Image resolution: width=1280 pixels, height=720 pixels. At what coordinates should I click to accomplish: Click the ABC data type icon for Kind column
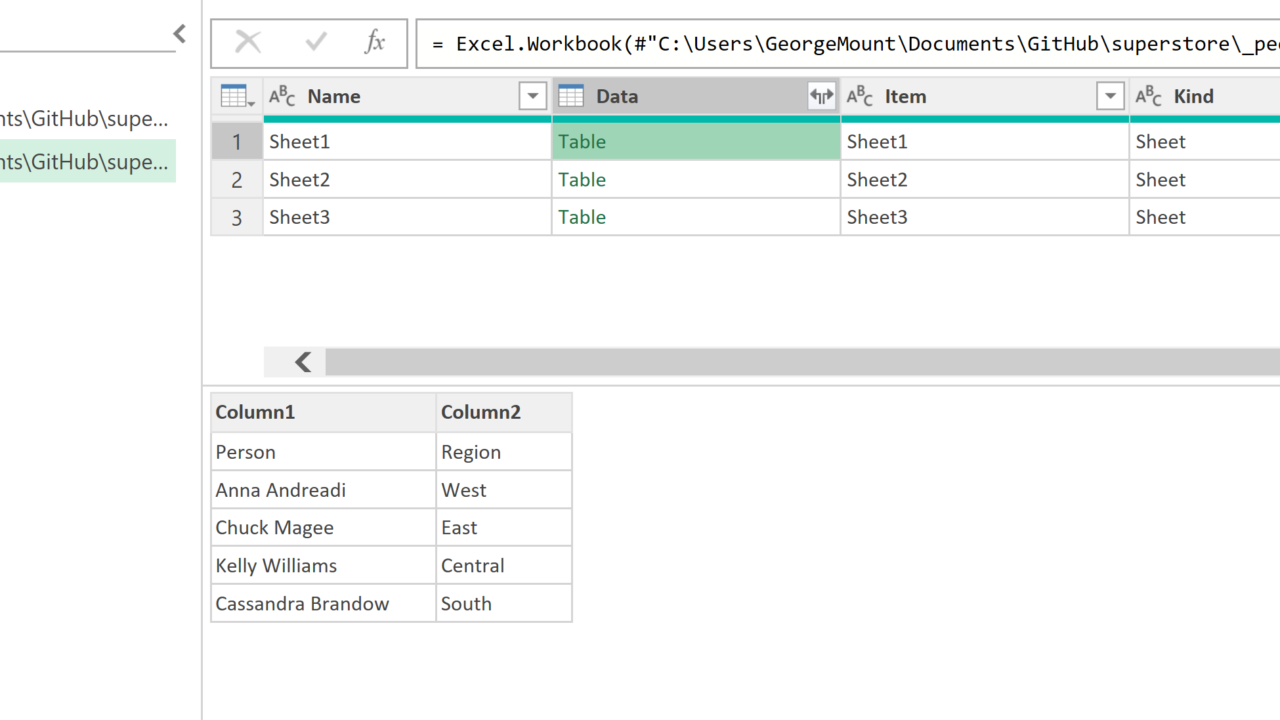[x=1149, y=97]
